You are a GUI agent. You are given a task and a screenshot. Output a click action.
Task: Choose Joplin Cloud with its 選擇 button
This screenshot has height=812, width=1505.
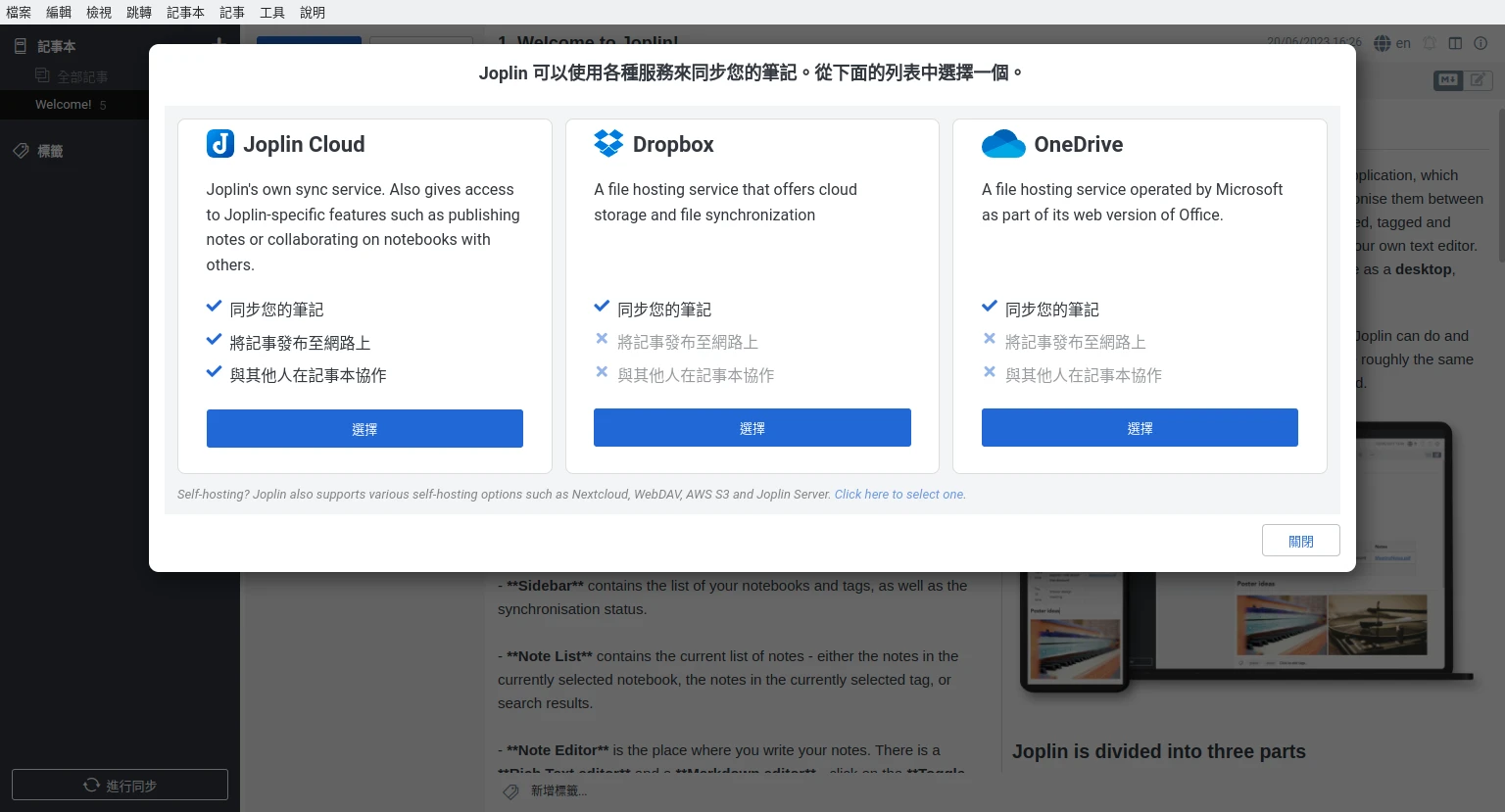[364, 429]
